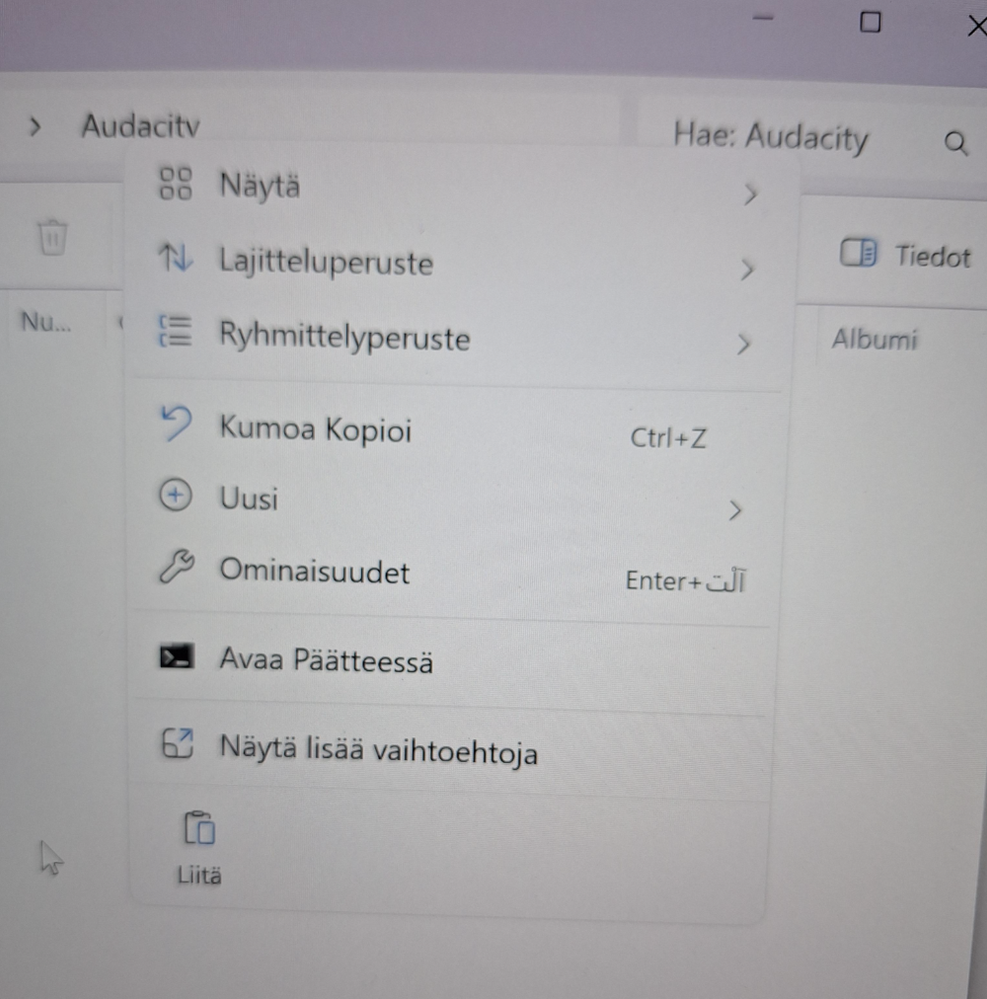
Task: Open the Näytä menu entry
Action: click(459, 187)
